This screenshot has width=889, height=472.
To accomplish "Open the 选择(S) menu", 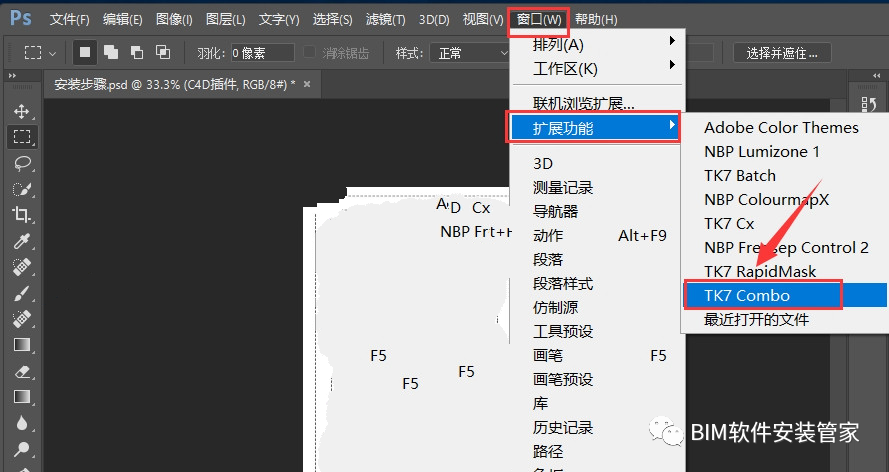I will 332,19.
